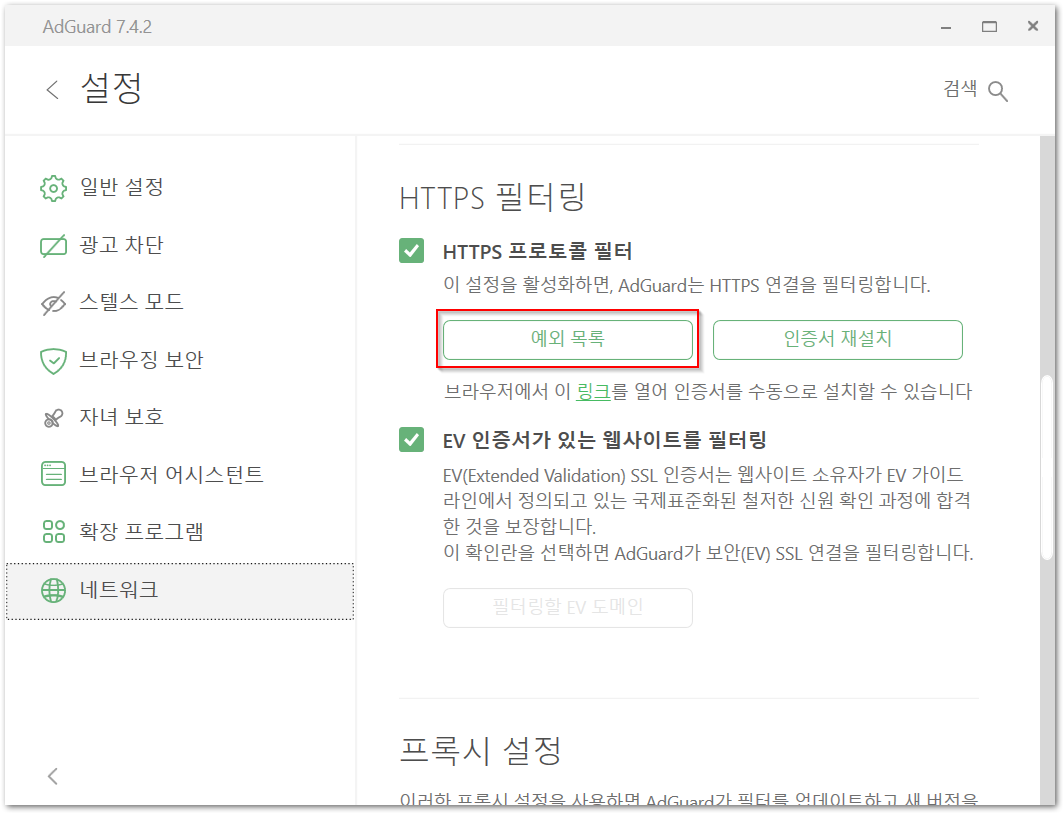Click the vertical scrollbar thumb on right
1064x814 pixels.
pos(1047,467)
